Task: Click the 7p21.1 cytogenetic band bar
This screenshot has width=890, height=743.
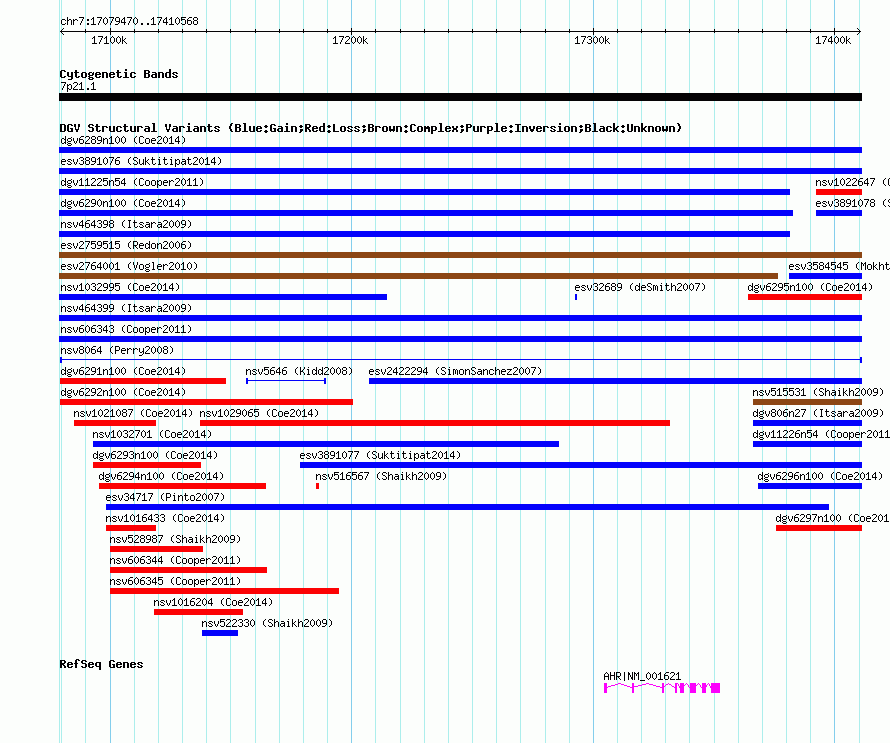Action: [460, 97]
